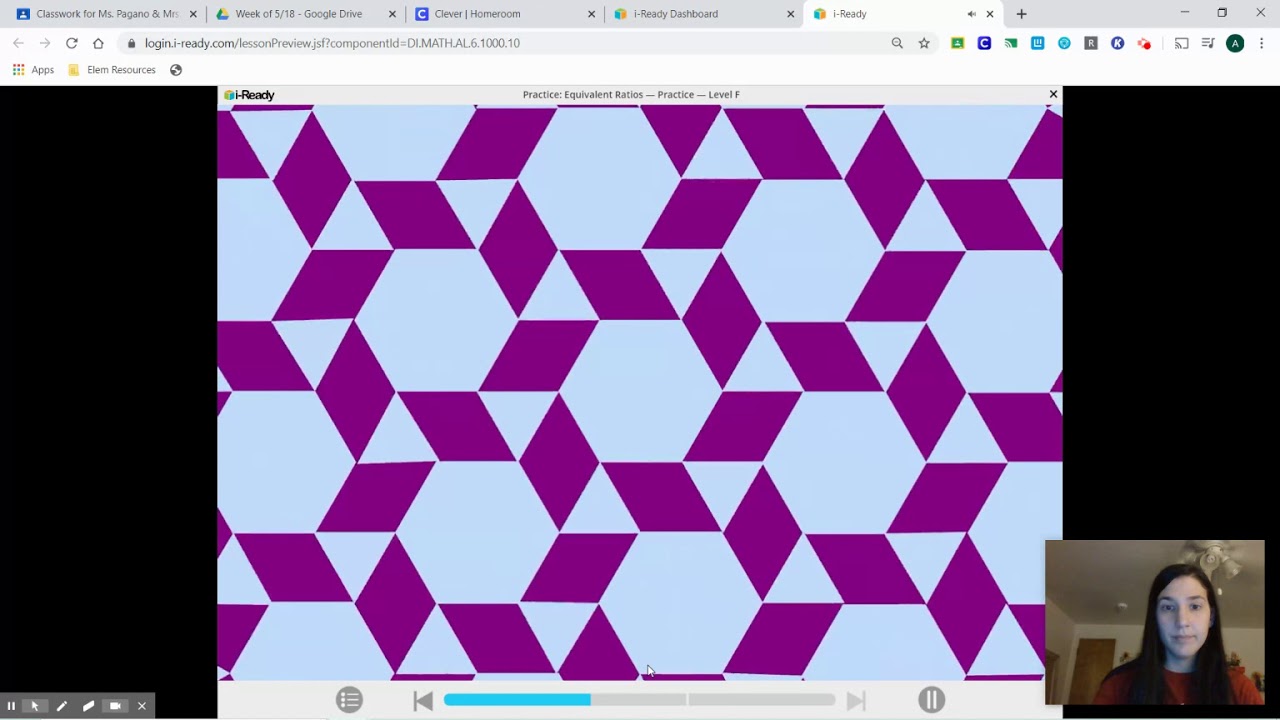Click the webcam video overlay thumbnail
The image size is (1280, 720).
click(1155, 623)
